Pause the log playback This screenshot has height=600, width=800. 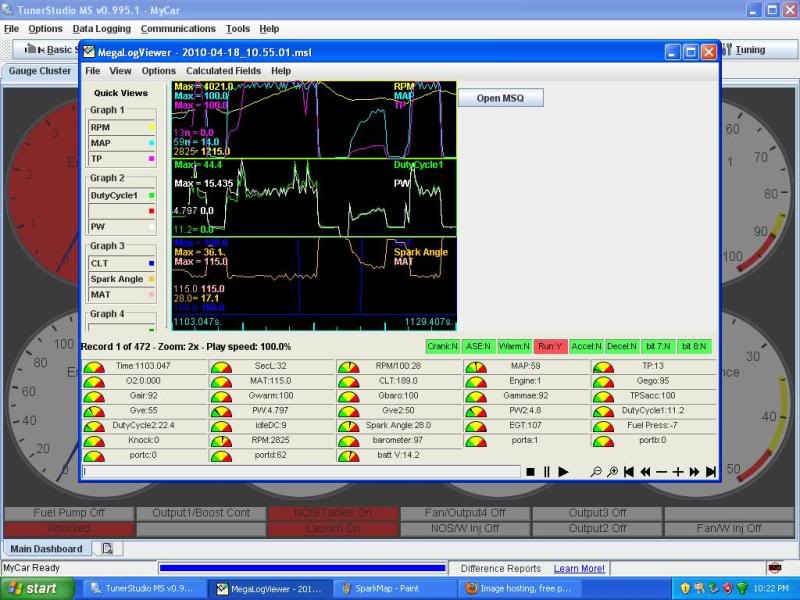point(546,471)
